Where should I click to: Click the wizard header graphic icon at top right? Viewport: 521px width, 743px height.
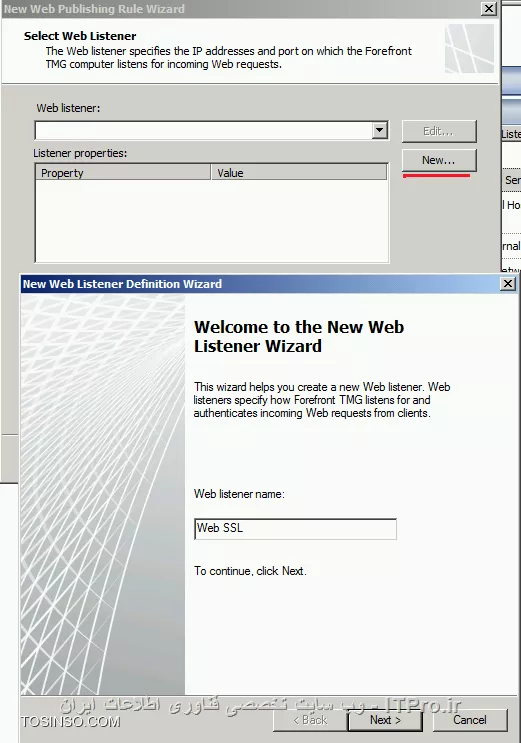[469, 49]
